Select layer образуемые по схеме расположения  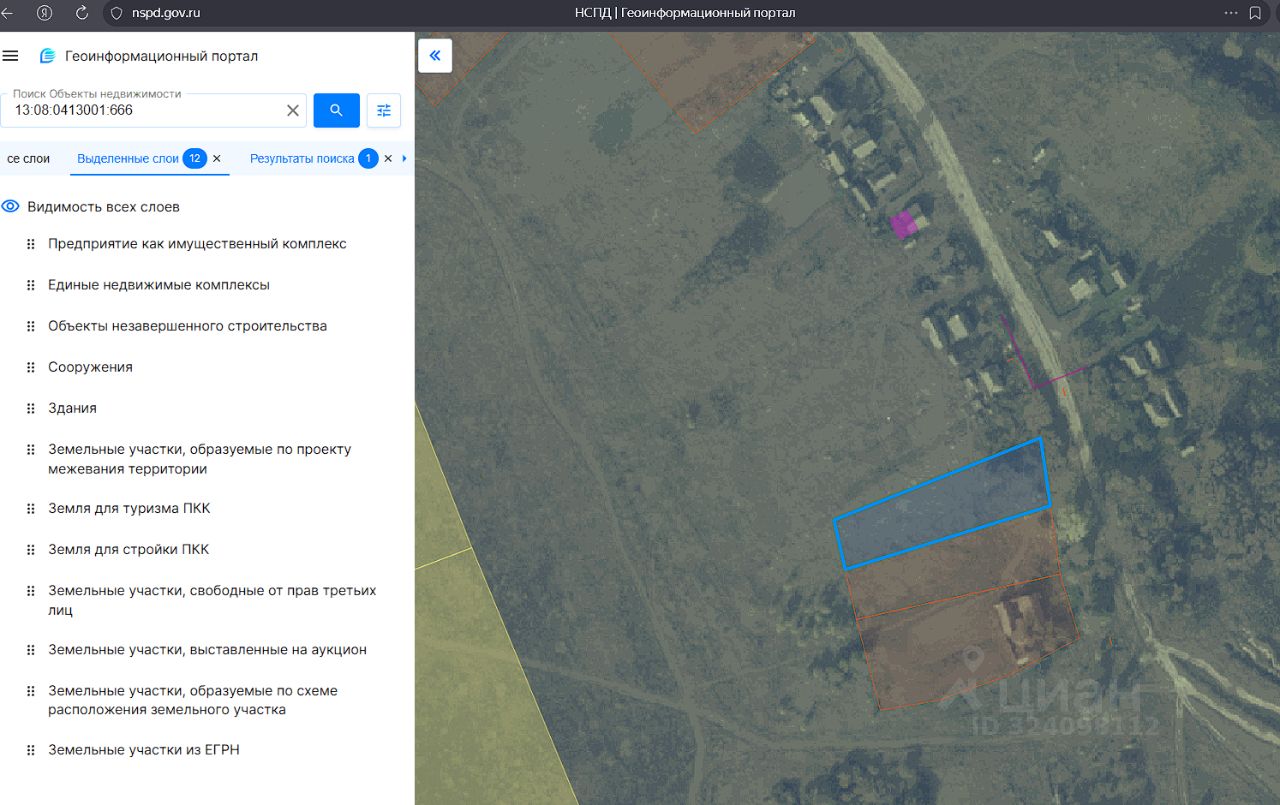[193, 700]
